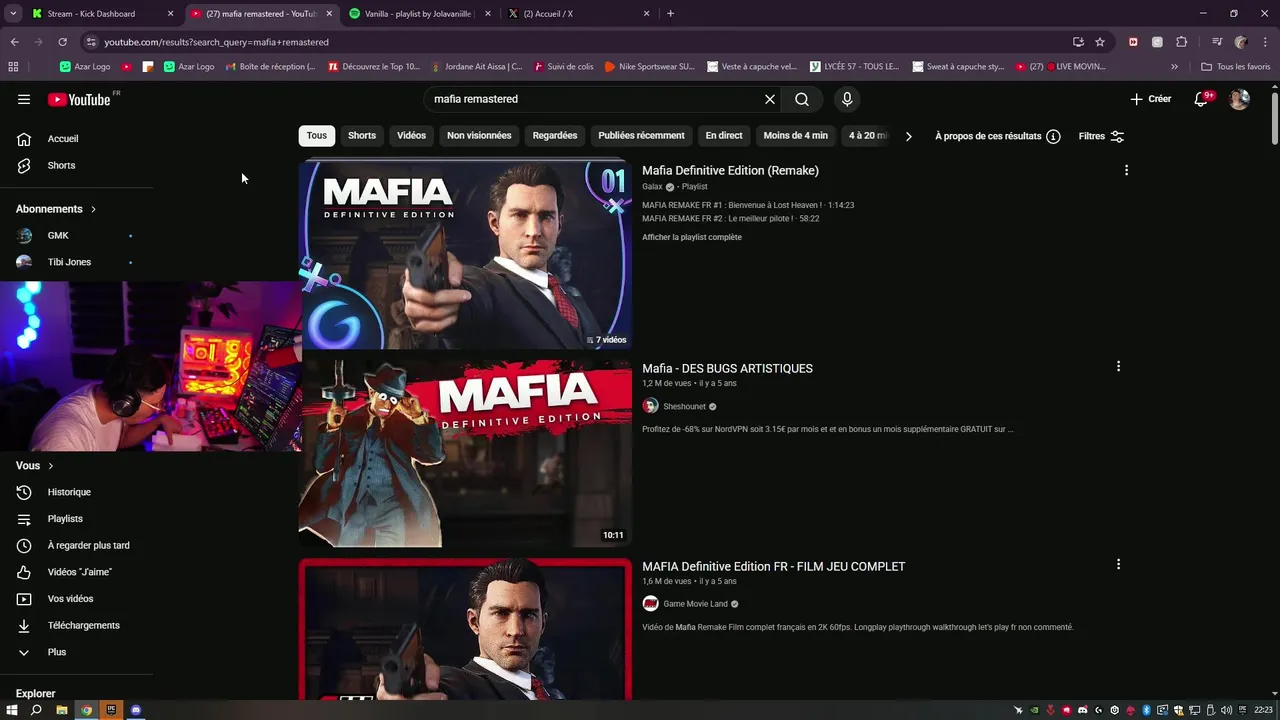The height and width of the screenshot is (720, 1280).
Task: Select the Non visionnées filter chip
Action: (479, 136)
